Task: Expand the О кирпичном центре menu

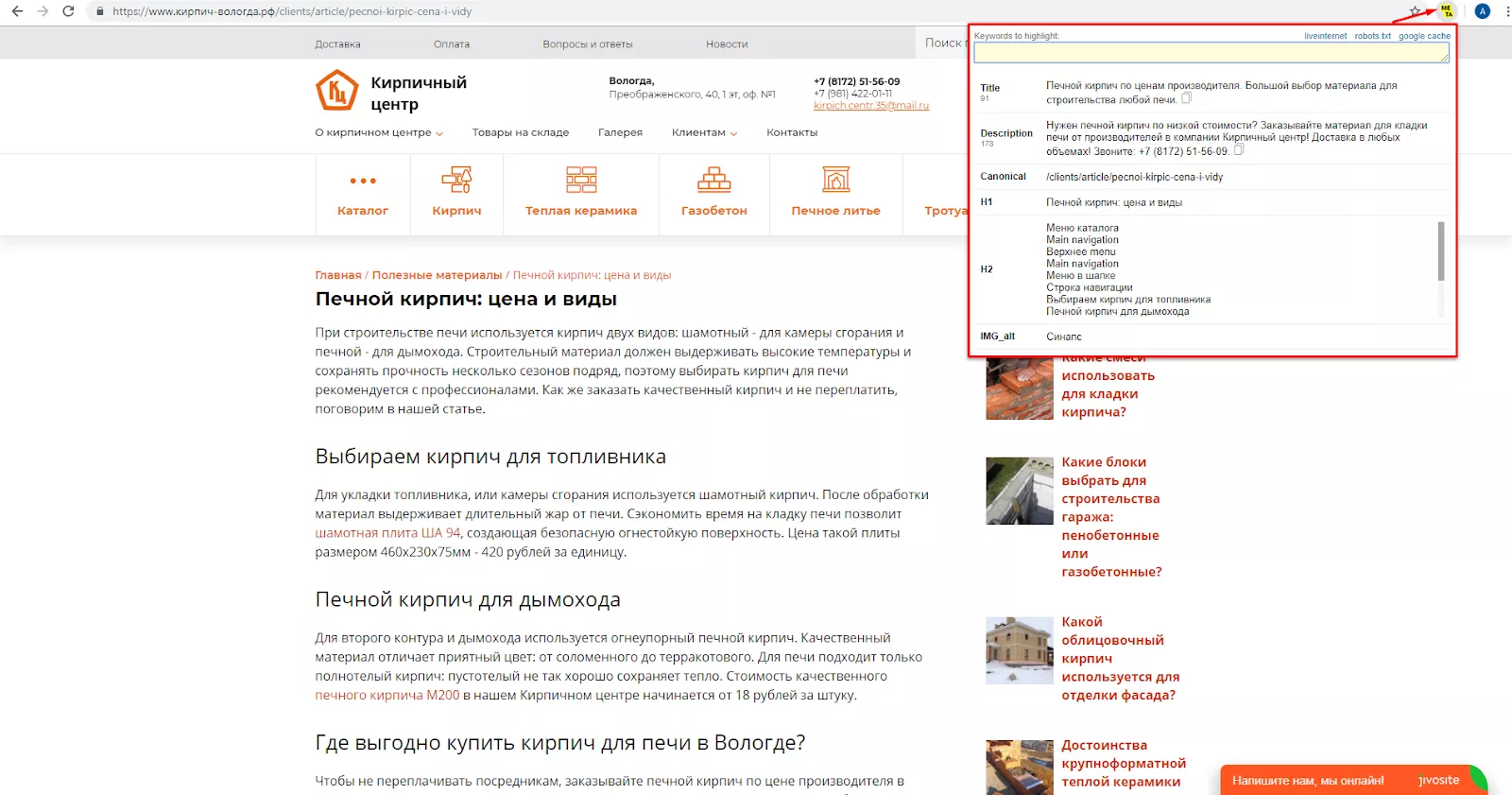Action: (x=379, y=133)
